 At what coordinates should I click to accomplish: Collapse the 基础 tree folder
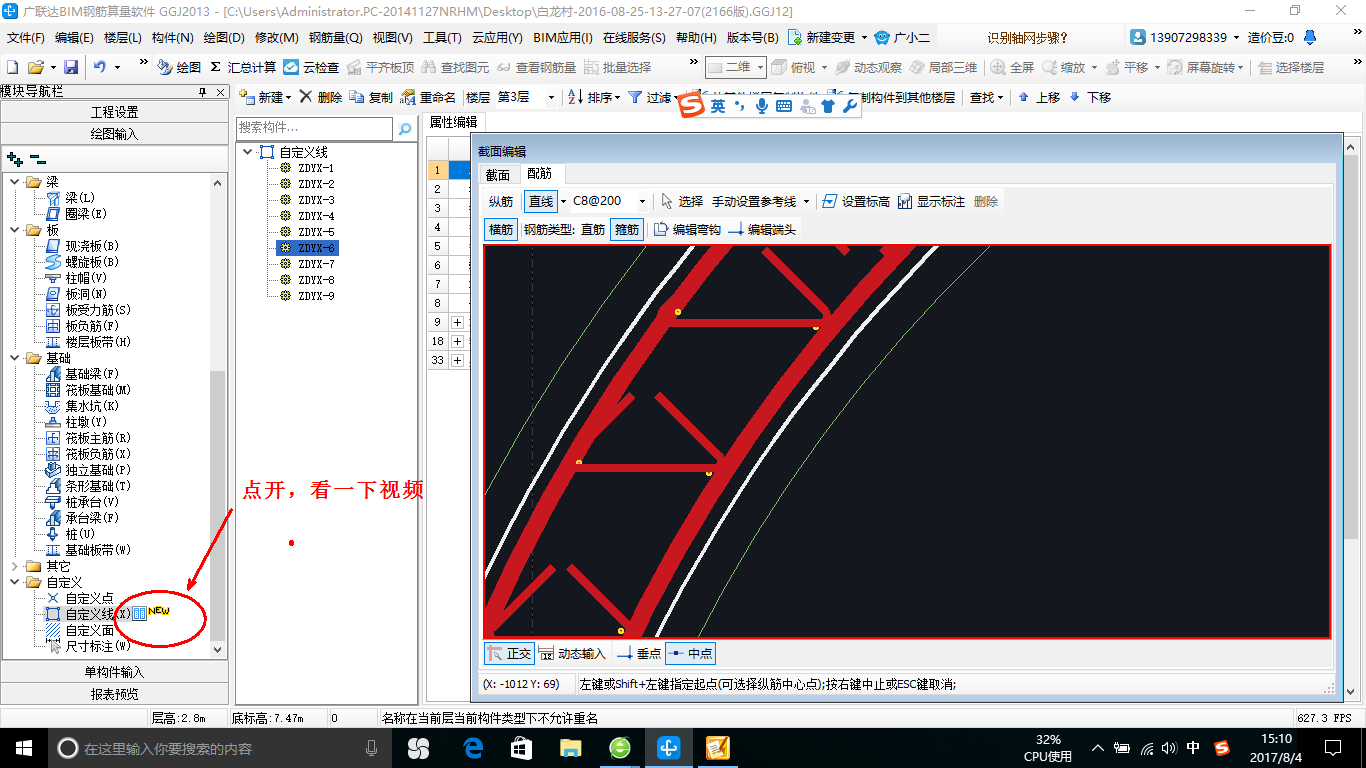(x=15, y=358)
